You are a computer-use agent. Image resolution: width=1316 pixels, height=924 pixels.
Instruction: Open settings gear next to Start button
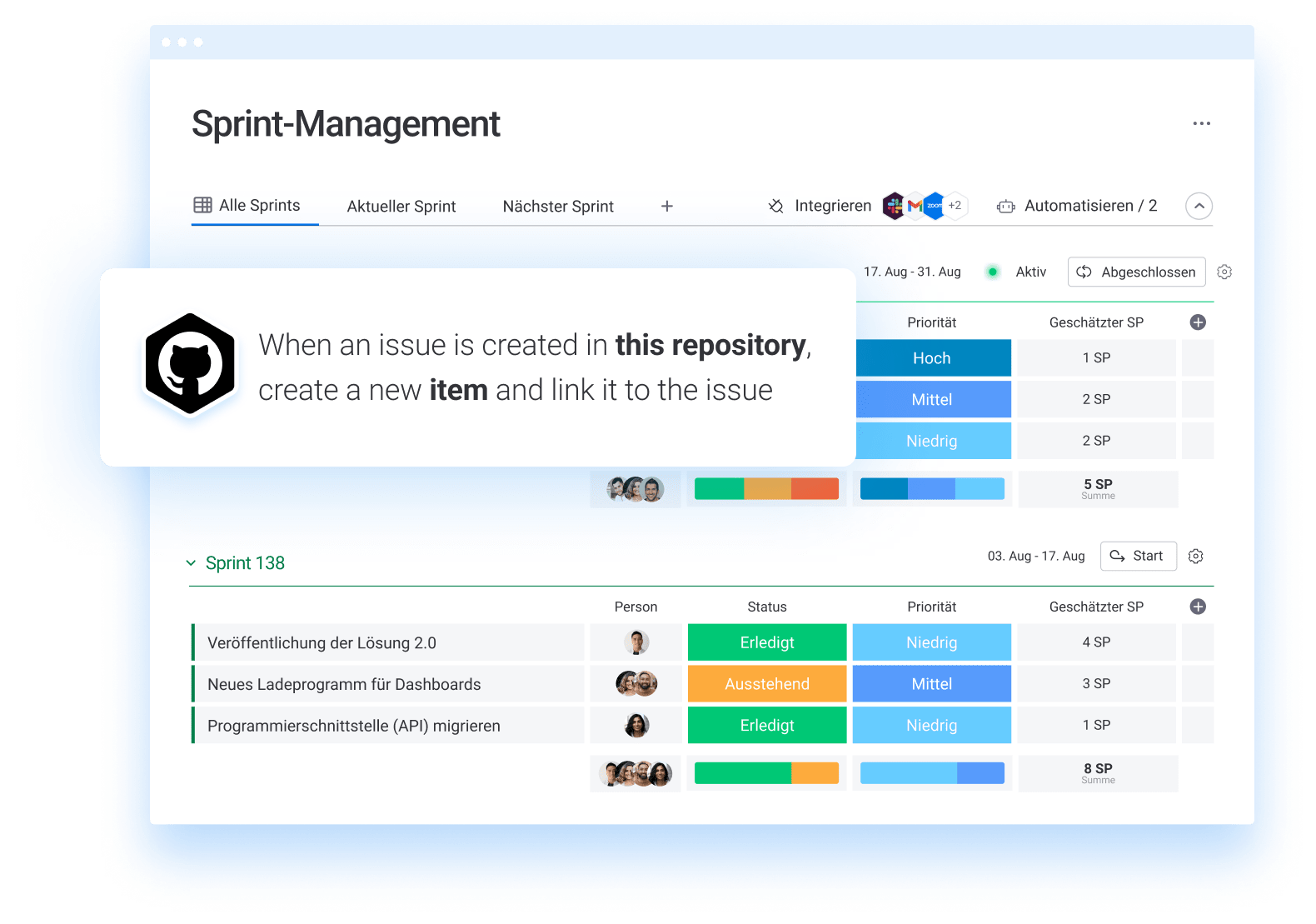1196,556
